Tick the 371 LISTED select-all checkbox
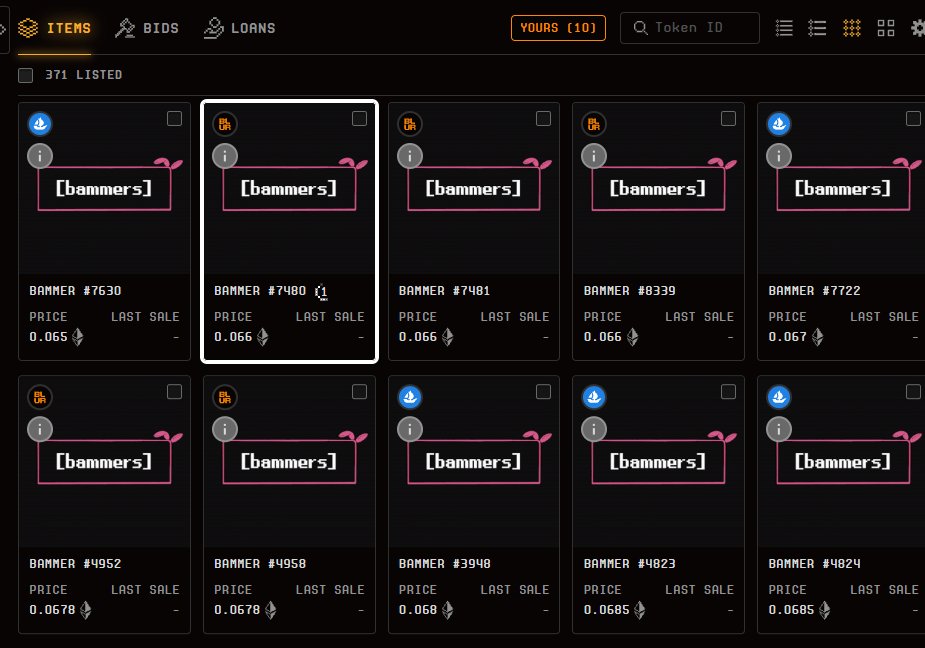The height and width of the screenshot is (648, 925). [x=25, y=75]
